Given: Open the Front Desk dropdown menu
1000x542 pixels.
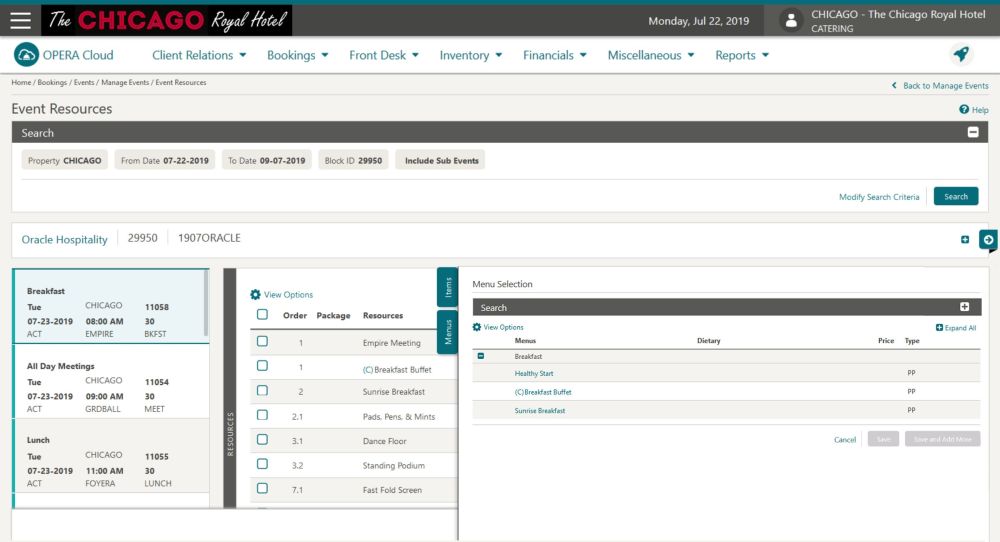Looking at the screenshot, I should pos(384,55).
